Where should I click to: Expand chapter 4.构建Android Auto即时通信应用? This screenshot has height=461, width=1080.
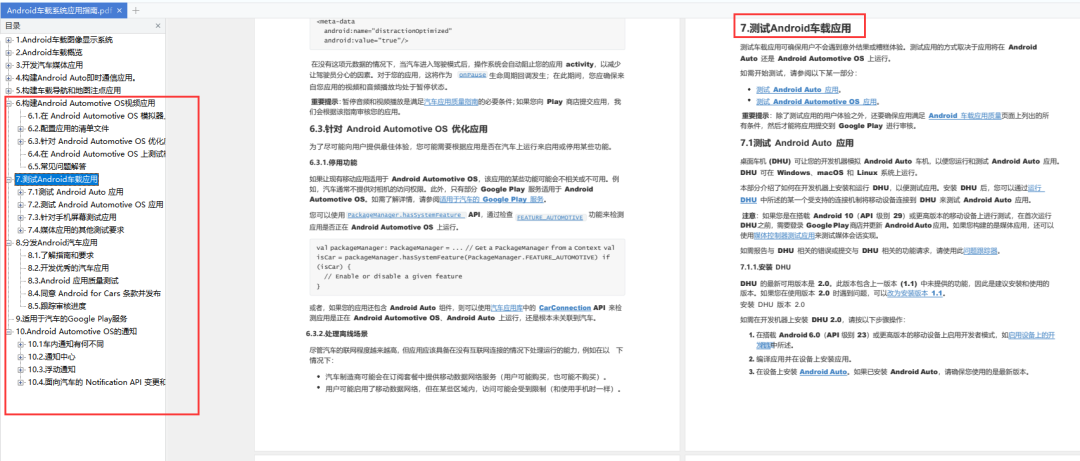[x=9, y=78]
